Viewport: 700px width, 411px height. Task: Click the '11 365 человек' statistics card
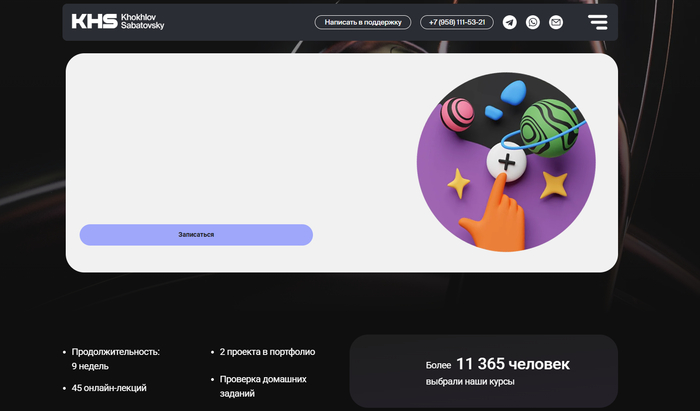coord(483,371)
